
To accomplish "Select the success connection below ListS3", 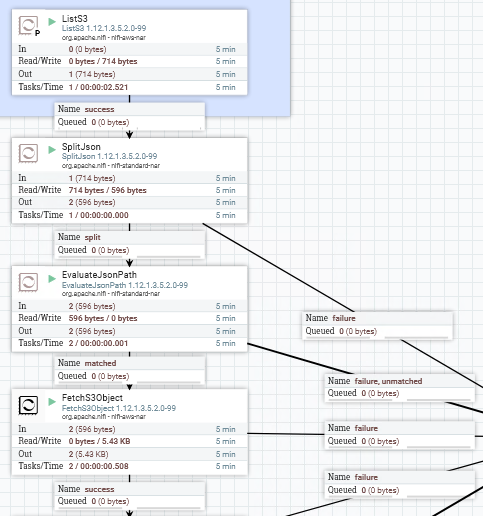I will [130, 116].
